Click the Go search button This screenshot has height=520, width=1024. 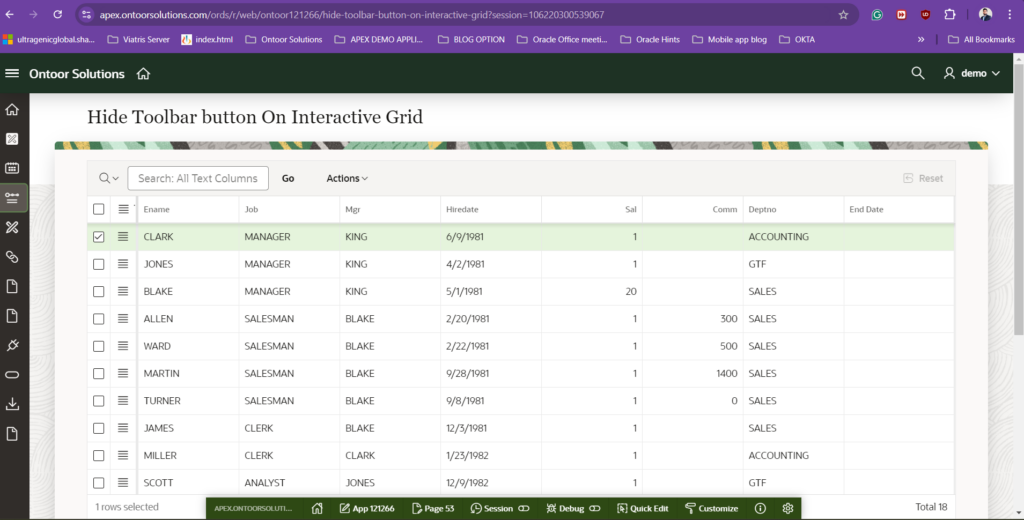[x=288, y=178]
